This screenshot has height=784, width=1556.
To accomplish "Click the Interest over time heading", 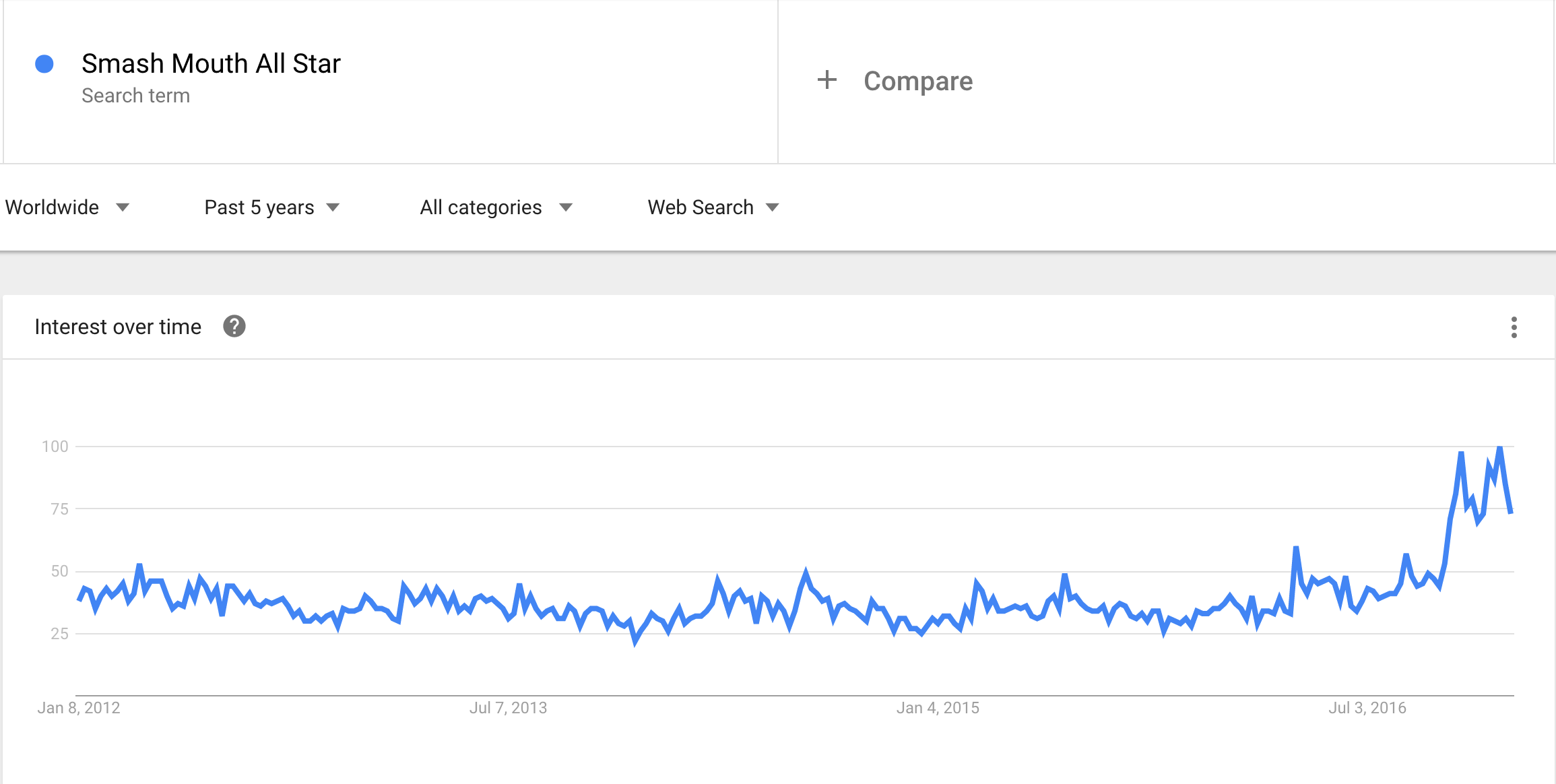I will [118, 327].
